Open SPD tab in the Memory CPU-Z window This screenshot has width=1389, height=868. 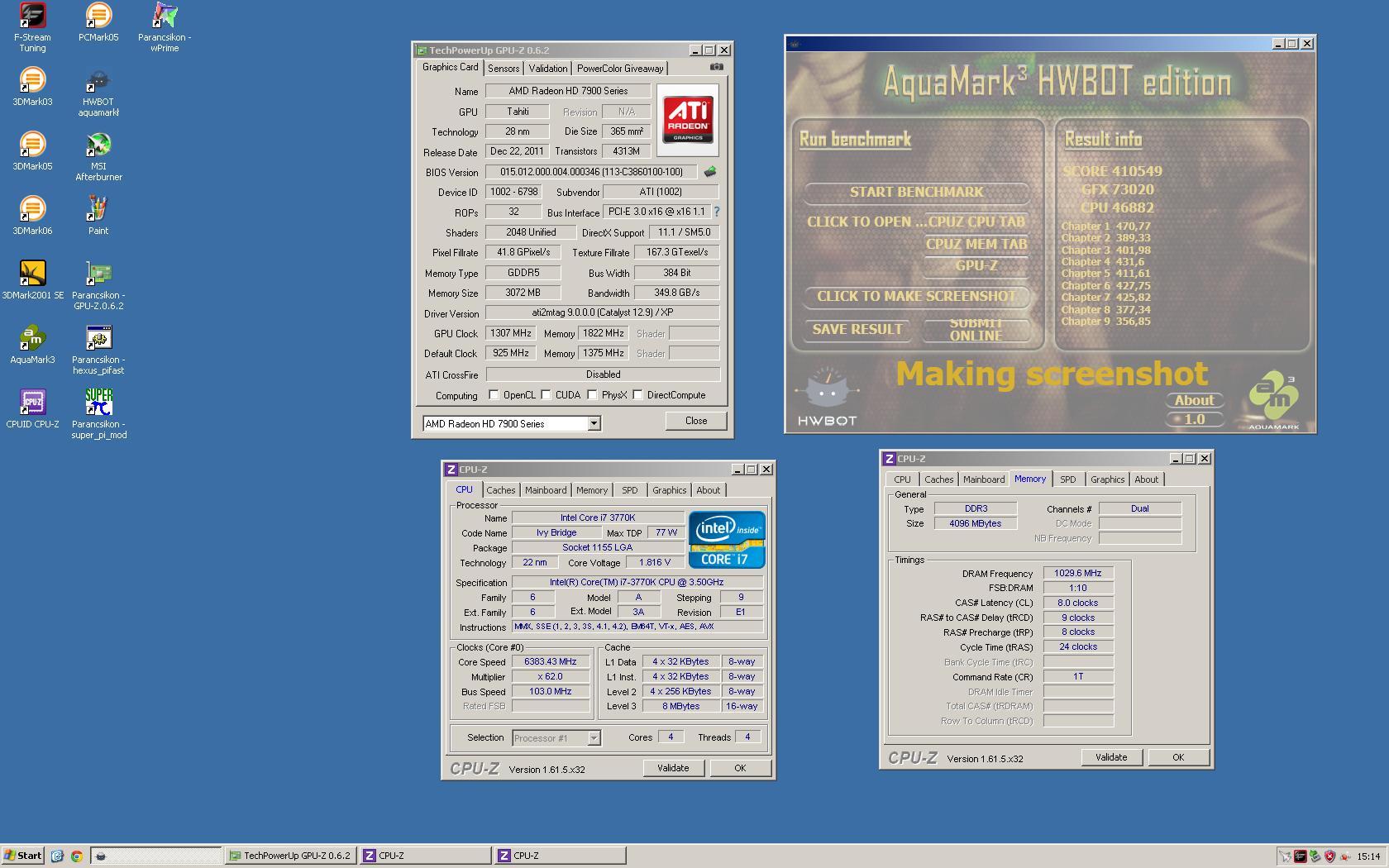point(1068,479)
